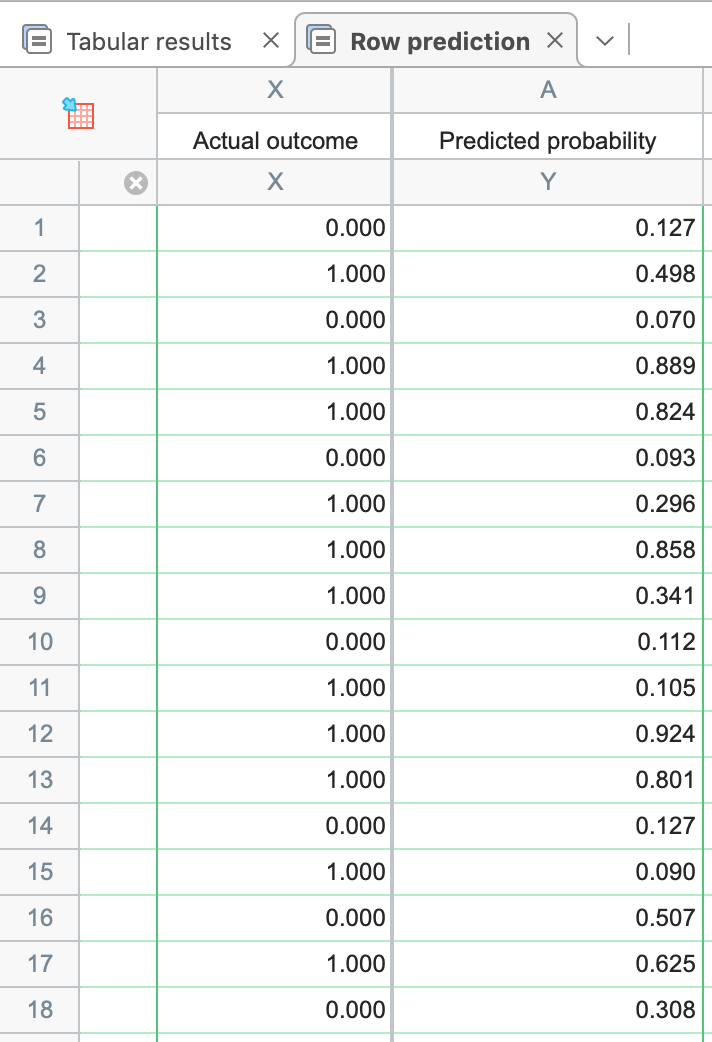The width and height of the screenshot is (712, 1042).
Task: Click the Tabular results sheet icon
Action: point(38,41)
